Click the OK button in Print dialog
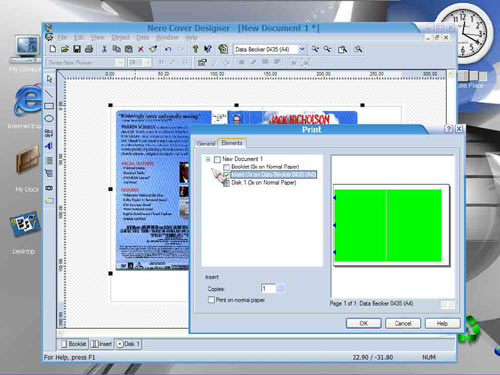The image size is (500, 375). [364, 323]
